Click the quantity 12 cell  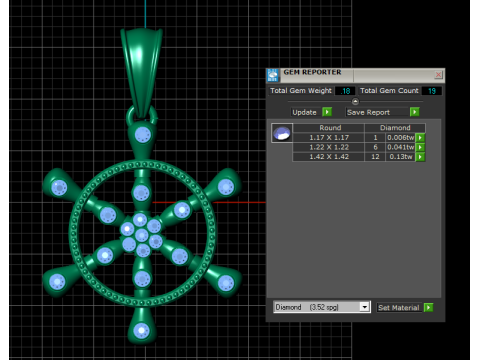[x=375, y=157]
